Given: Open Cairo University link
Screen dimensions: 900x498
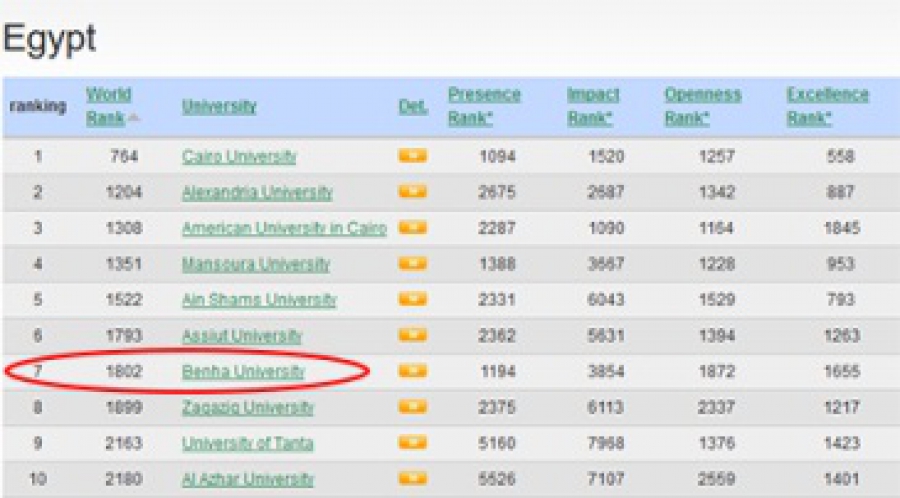Looking at the screenshot, I should (x=239, y=156).
